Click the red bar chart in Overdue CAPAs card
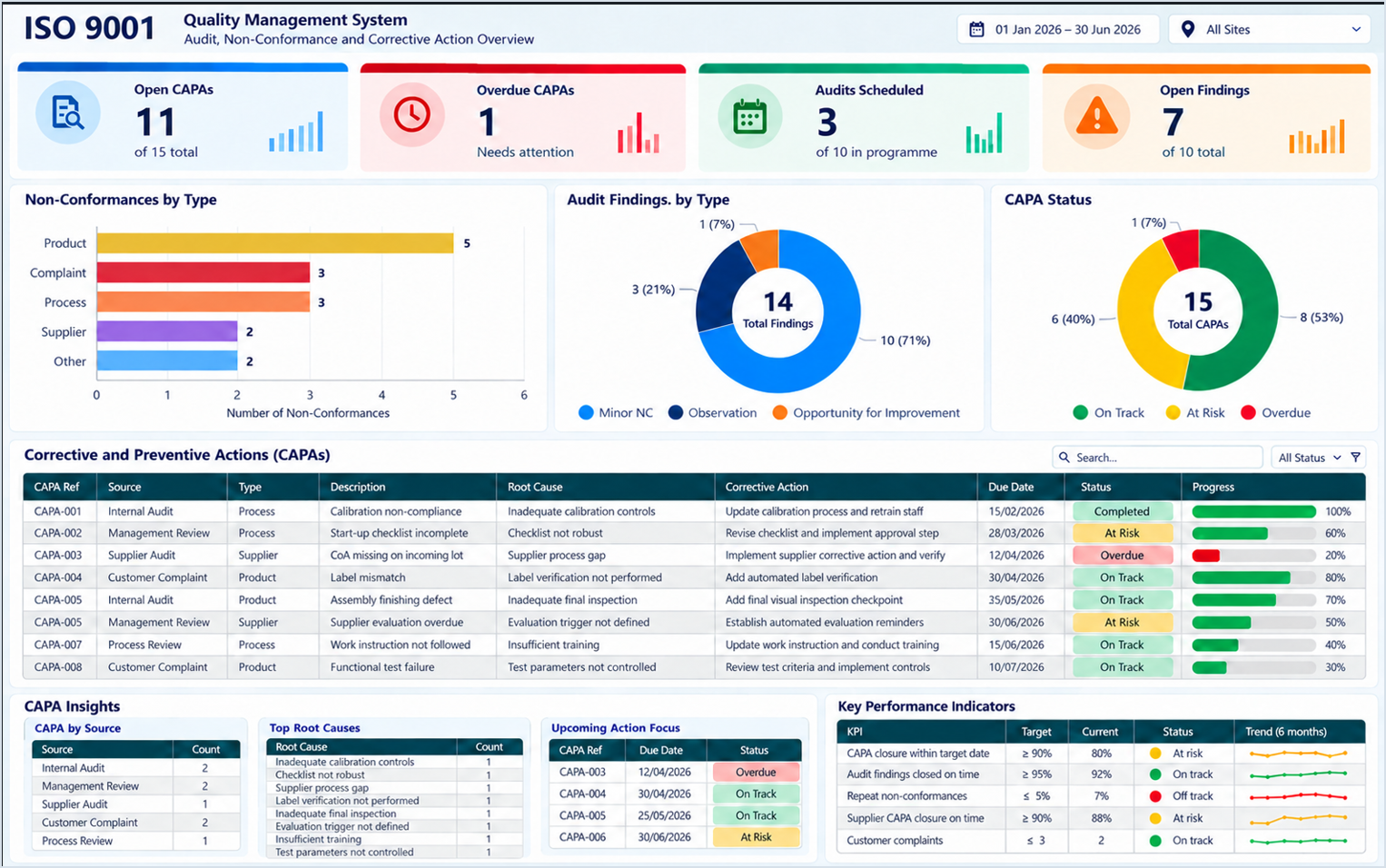Viewport: 1386px width, 868px height. pyautogui.click(x=639, y=133)
